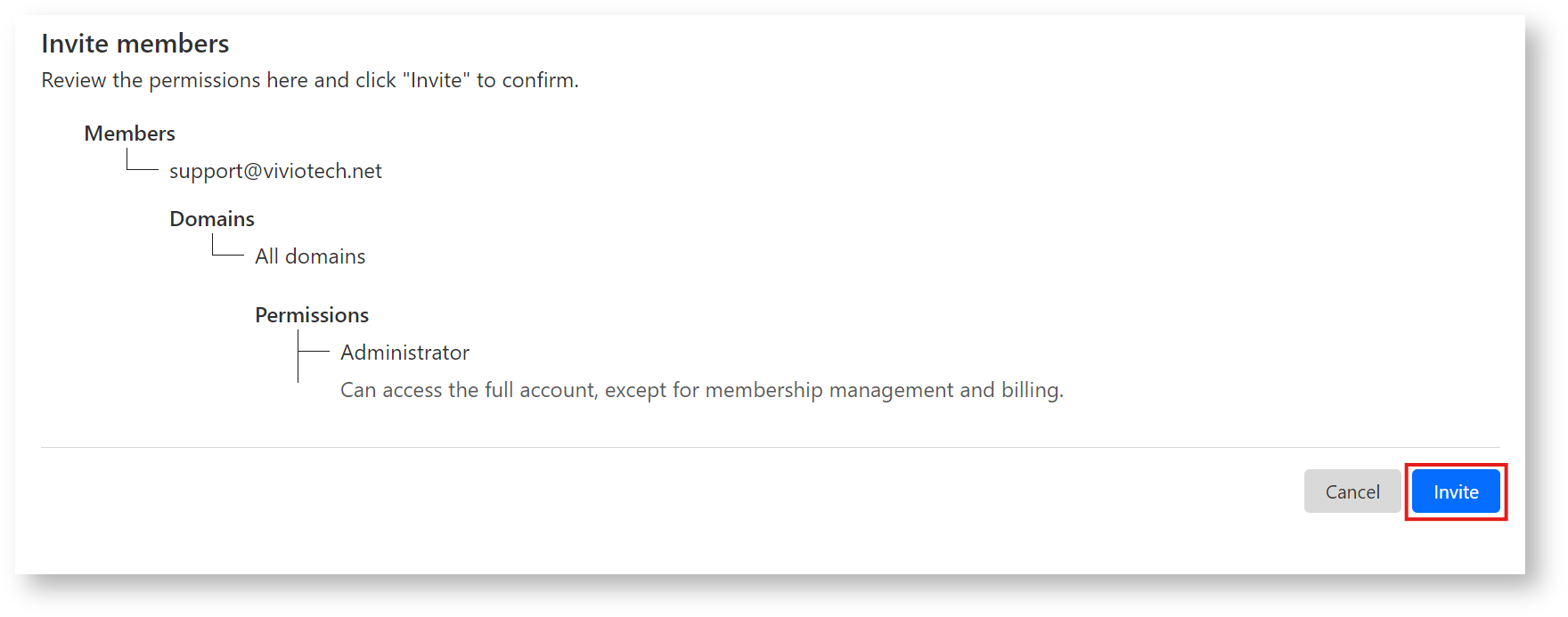Viewport: 1568px width, 617px height.
Task: Click the horizontal divider above the buttons
Action: click(x=770, y=447)
